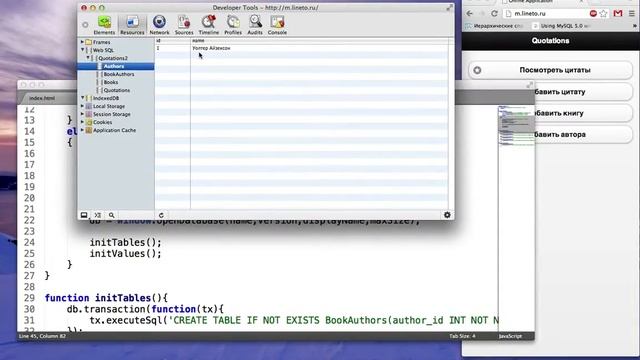This screenshot has height=360, width=640.
Task: Click the 'Добавить автора' button
Action: 584,134
